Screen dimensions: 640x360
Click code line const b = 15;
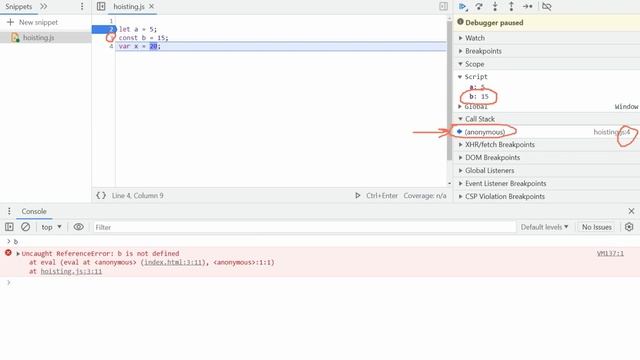143,38
